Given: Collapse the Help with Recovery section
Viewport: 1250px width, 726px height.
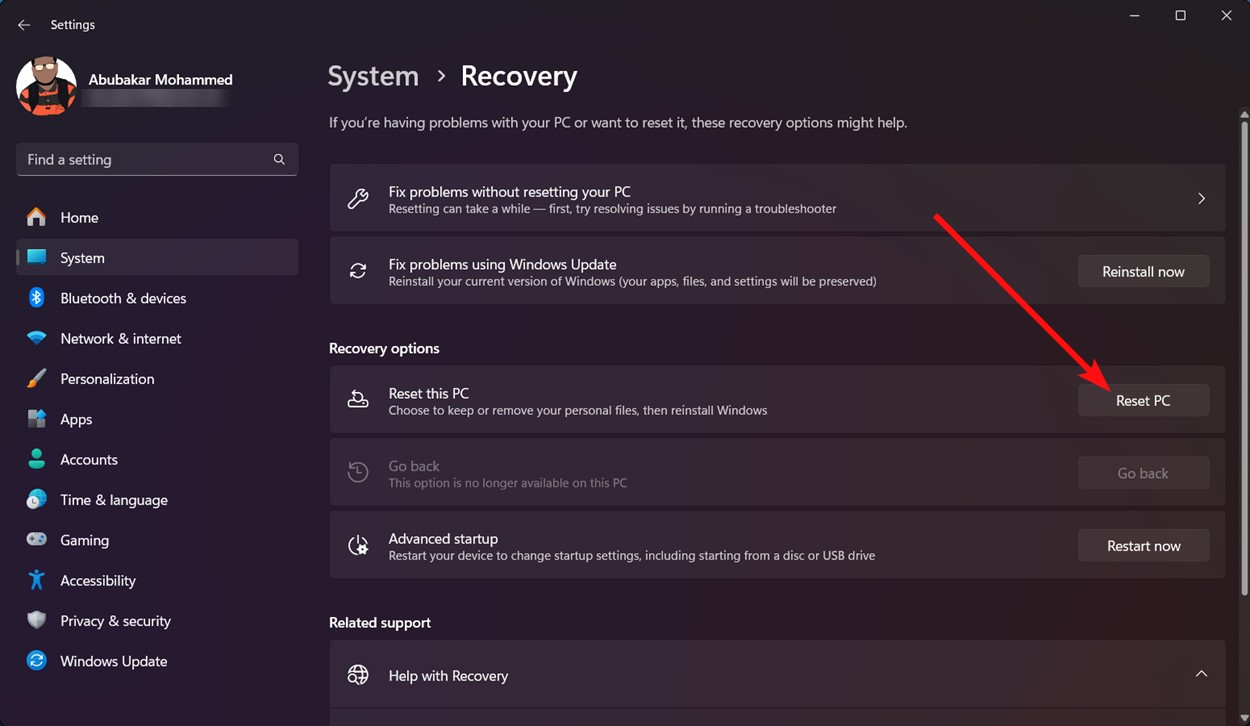Looking at the screenshot, I should [1201, 674].
